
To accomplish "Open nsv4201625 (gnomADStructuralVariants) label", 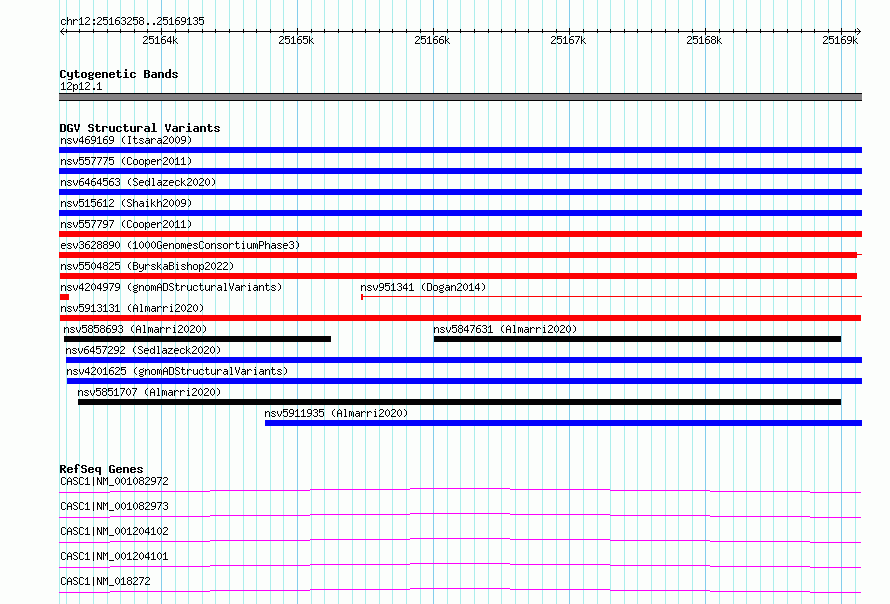I will pos(177,371).
